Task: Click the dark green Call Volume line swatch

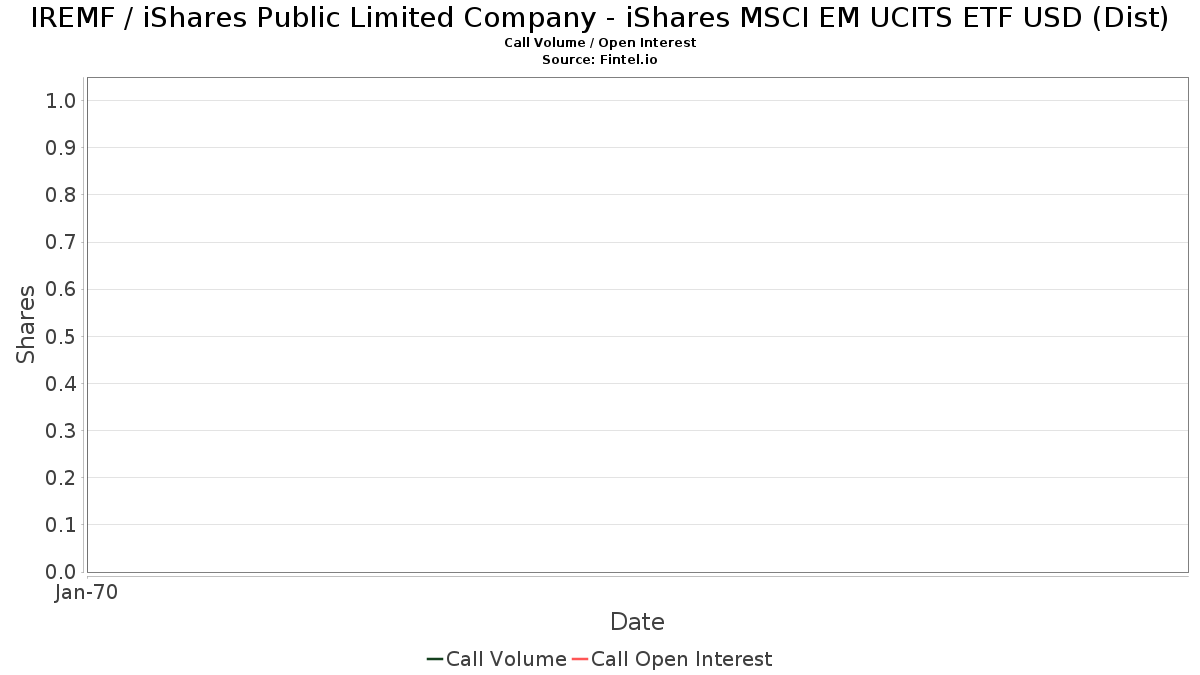Action: (x=435, y=659)
